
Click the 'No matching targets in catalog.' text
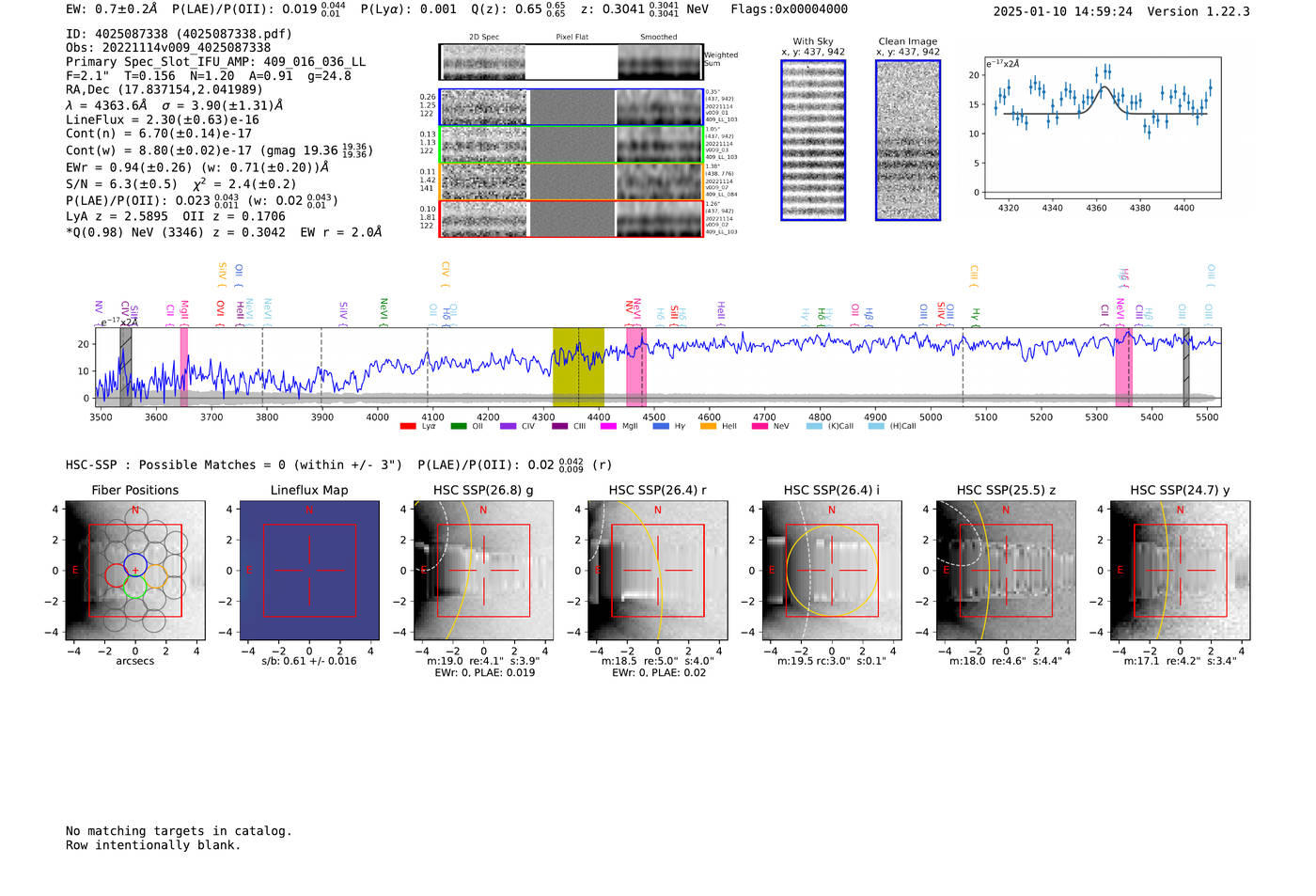(179, 831)
